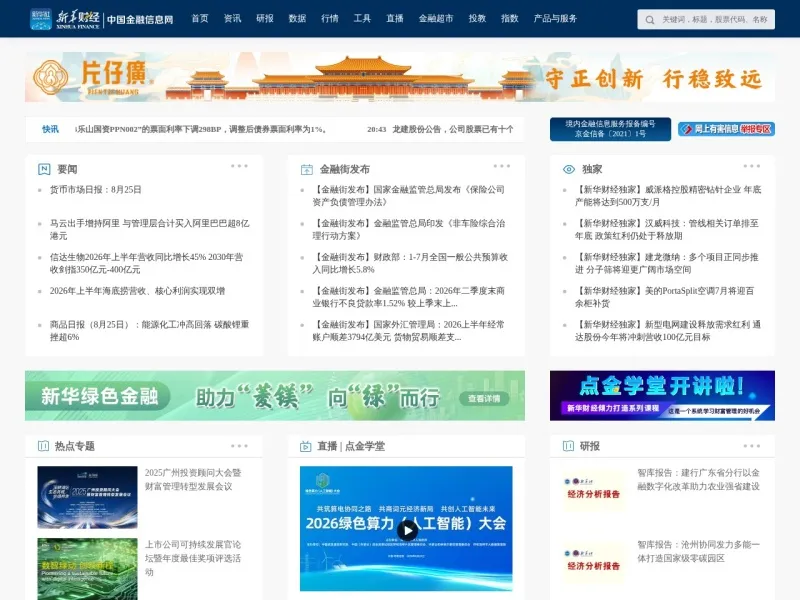This screenshot has width=800, height=600.
Task: Open 新型电网建设释放需求红利 article
Action: coord(668,331)
